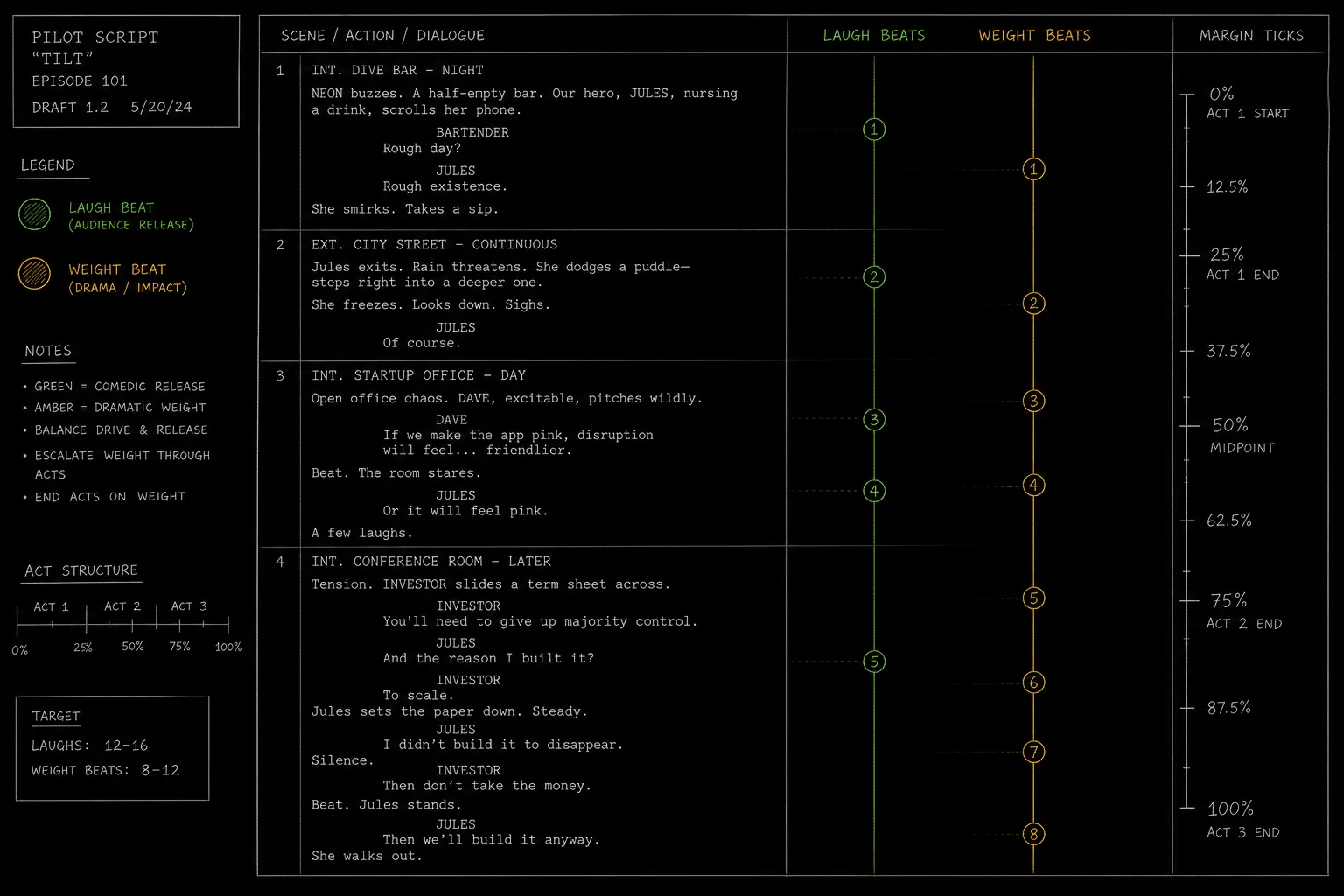Image resolution: width=1344 pixels, height=896 pixels.
Task: Click action line "She walks out."
Action: [x=367, y=856]
